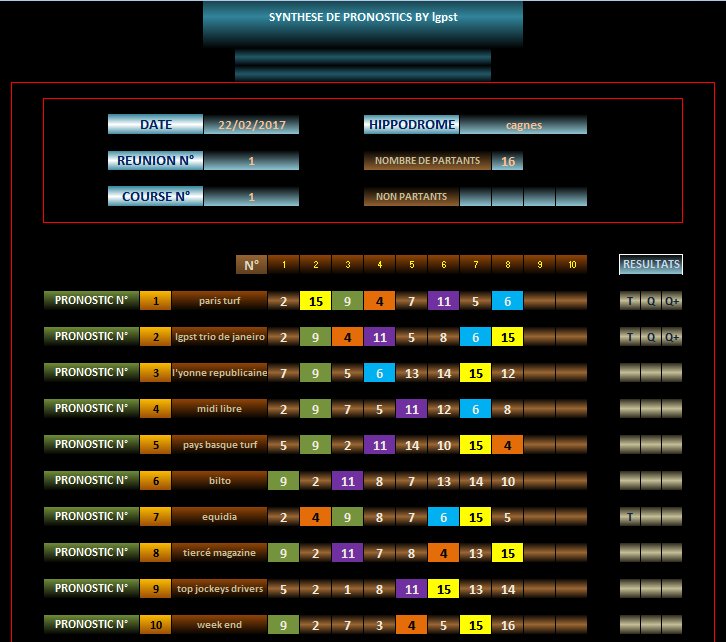Select Q+ result cell in lgpst trio de janeiro row
Image resolution: width=726 pixels, height=642 pixels.
[671, 337]
